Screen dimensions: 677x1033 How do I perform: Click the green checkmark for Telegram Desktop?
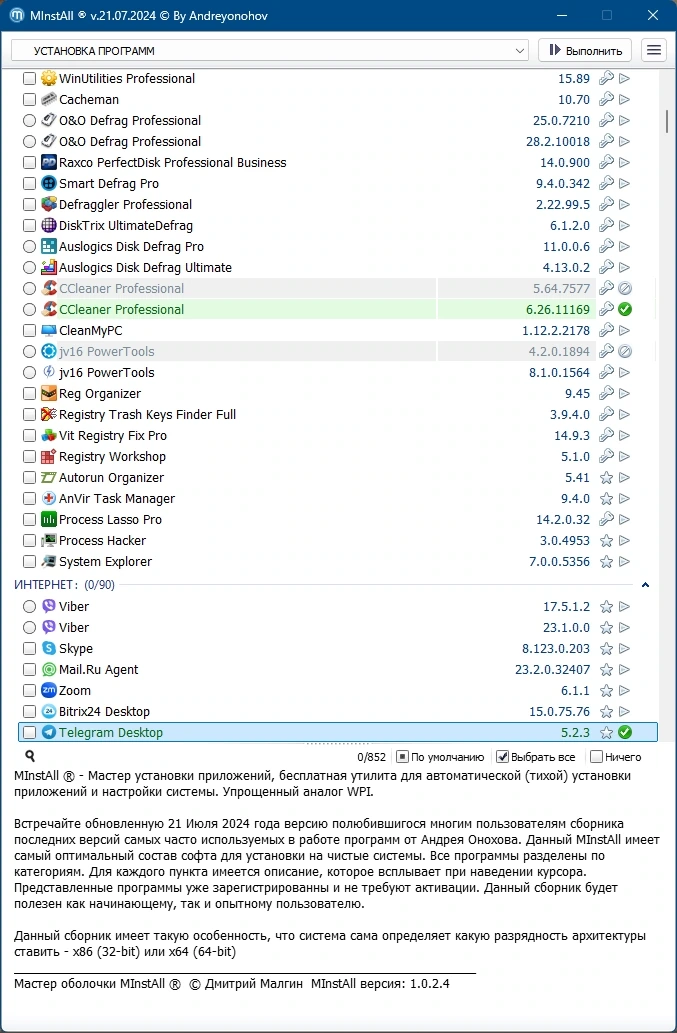625,732
